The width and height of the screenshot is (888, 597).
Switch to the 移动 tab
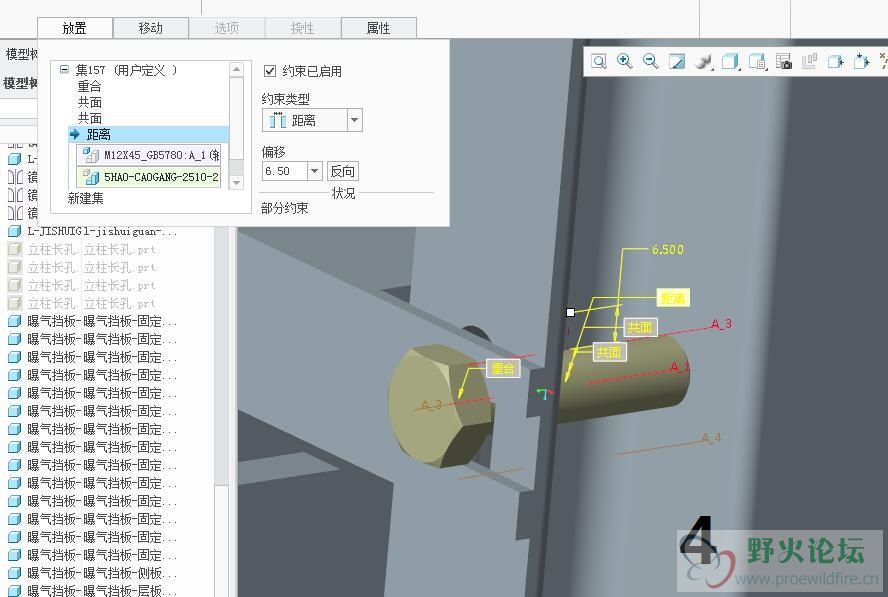click(x=151, y=28)
